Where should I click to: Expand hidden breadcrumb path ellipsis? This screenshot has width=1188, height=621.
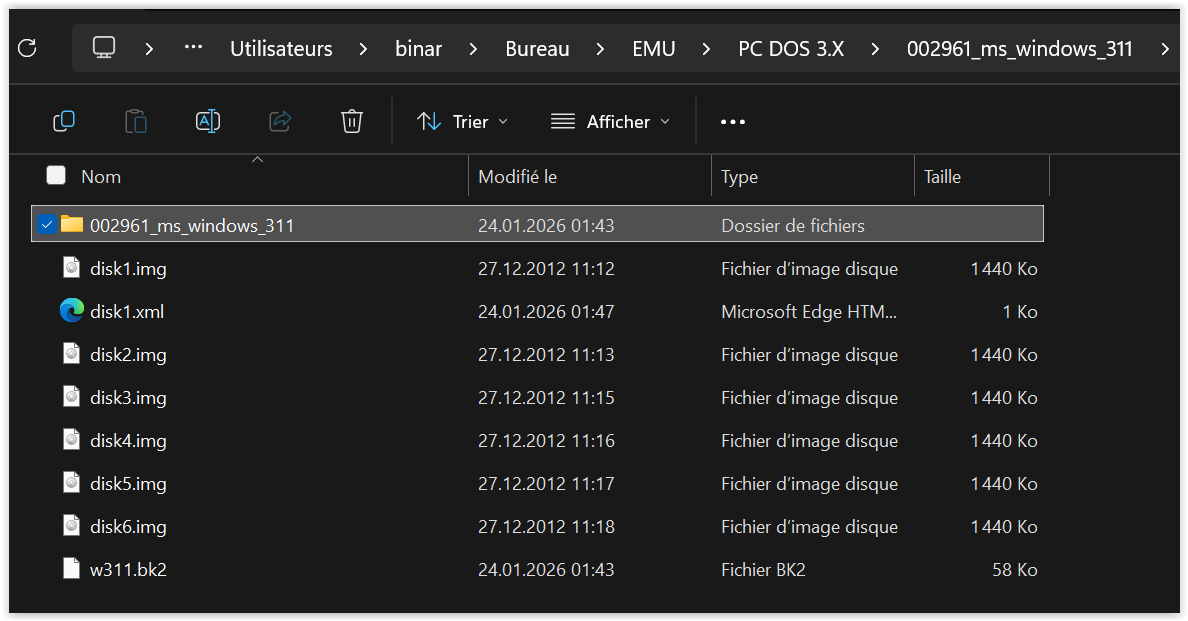[x=193, y=48]
